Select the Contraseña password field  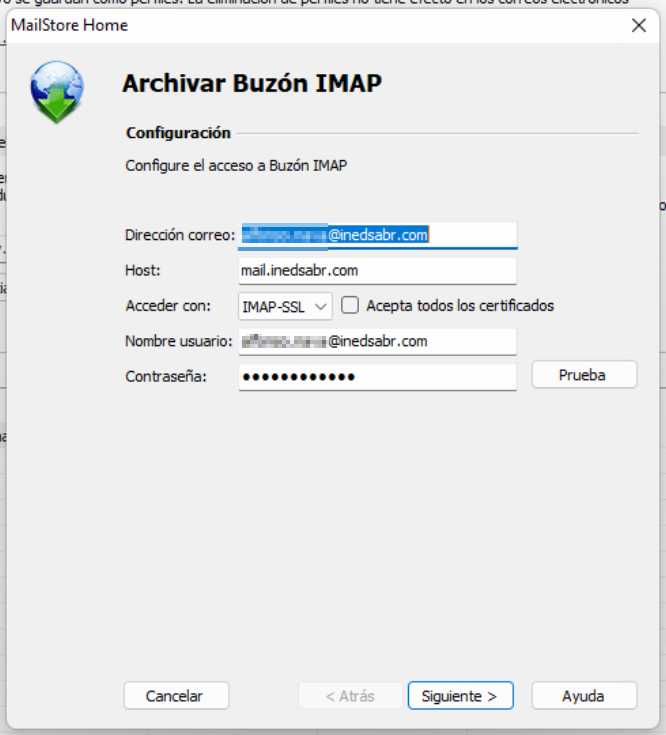click(x=377, y=377)
